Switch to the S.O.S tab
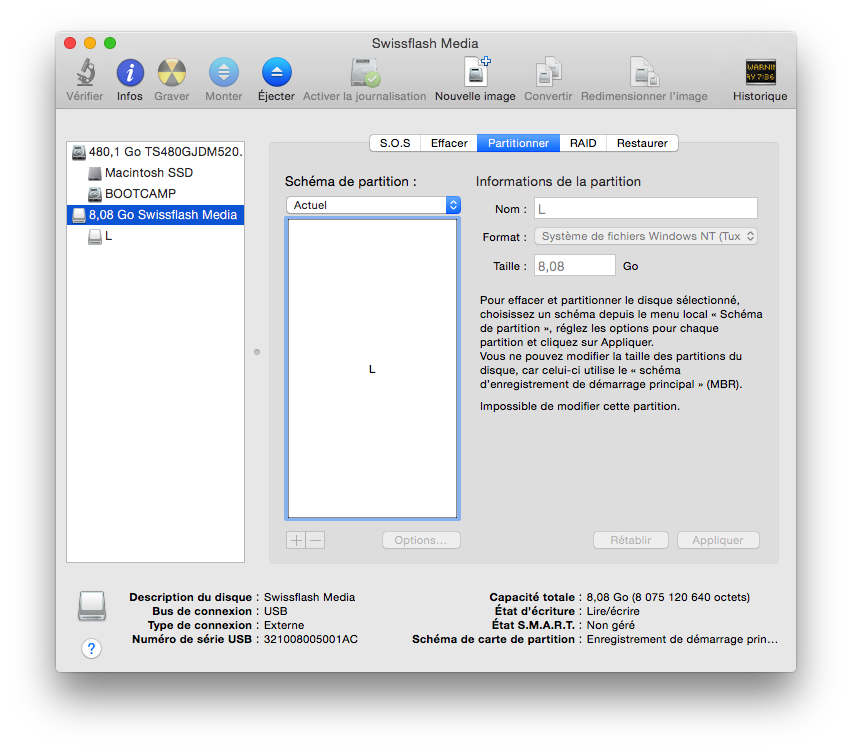 [x=395, y=143]
